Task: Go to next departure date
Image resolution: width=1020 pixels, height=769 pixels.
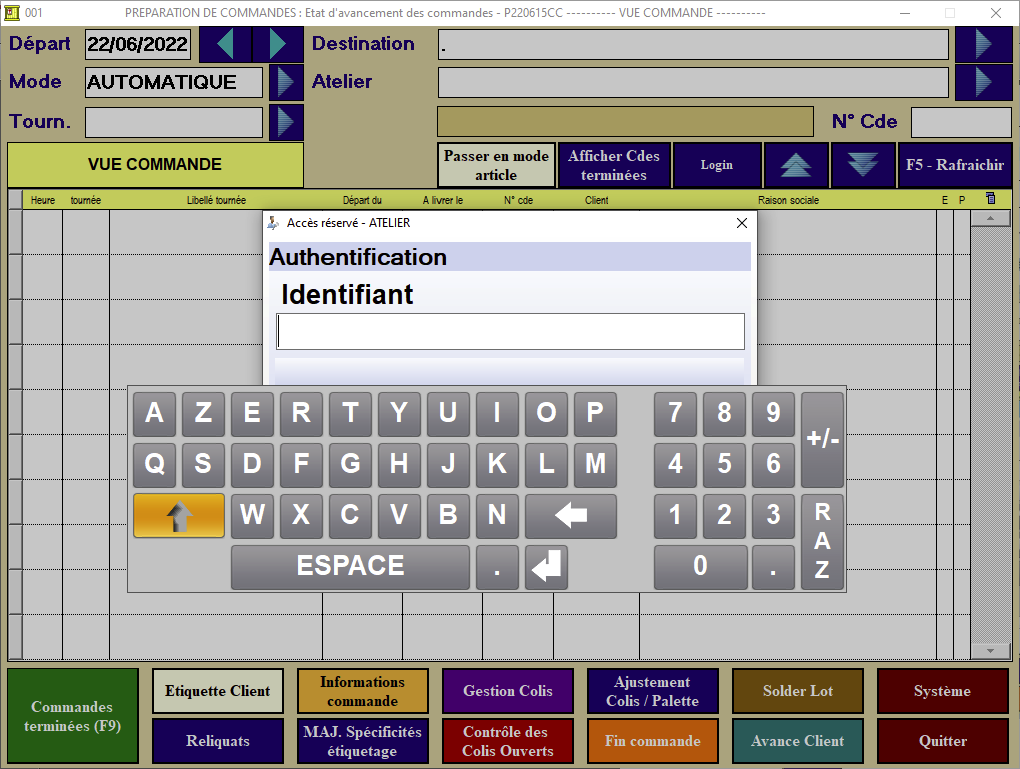Action: 277,44
